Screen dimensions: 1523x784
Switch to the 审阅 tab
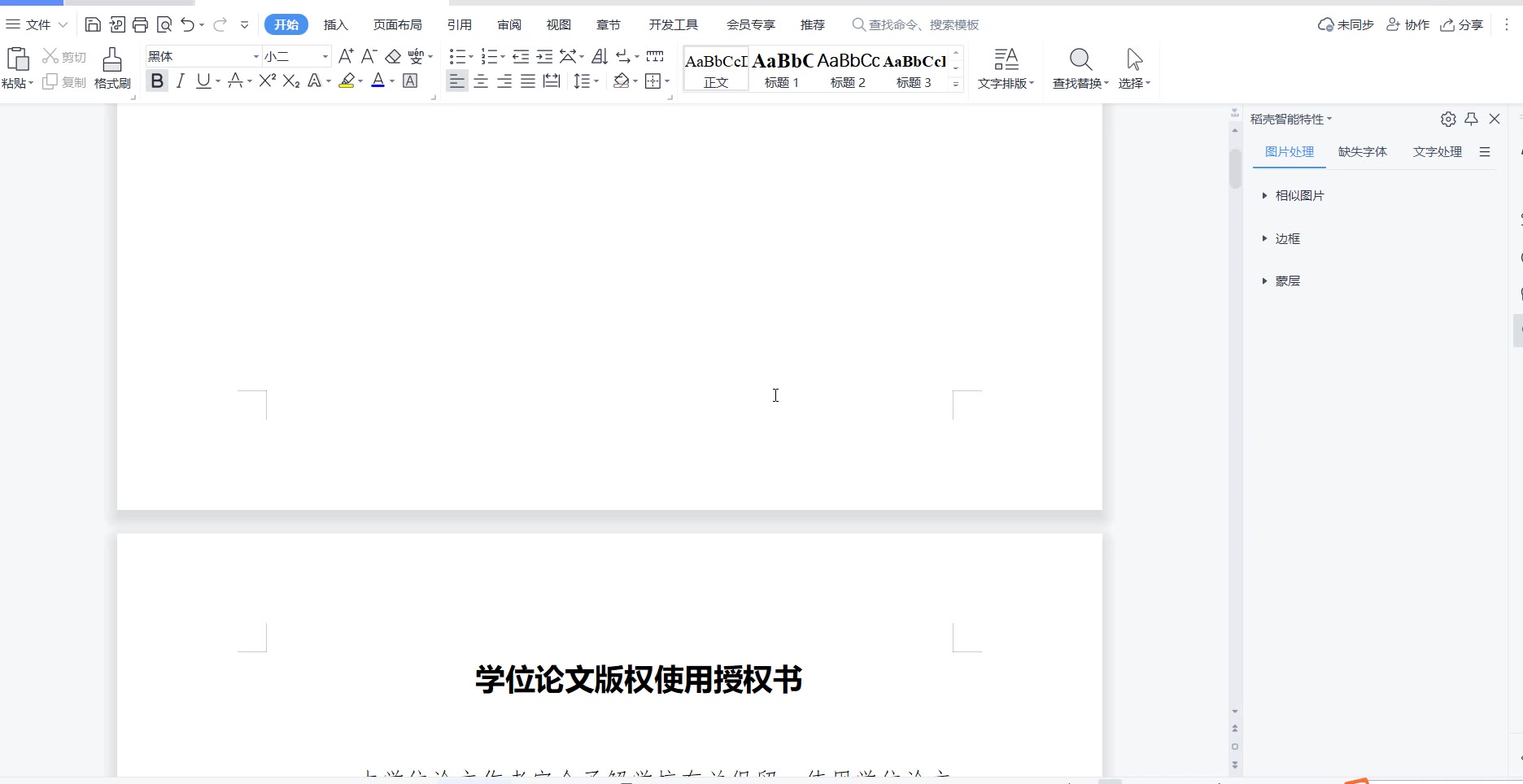point(509,24)
